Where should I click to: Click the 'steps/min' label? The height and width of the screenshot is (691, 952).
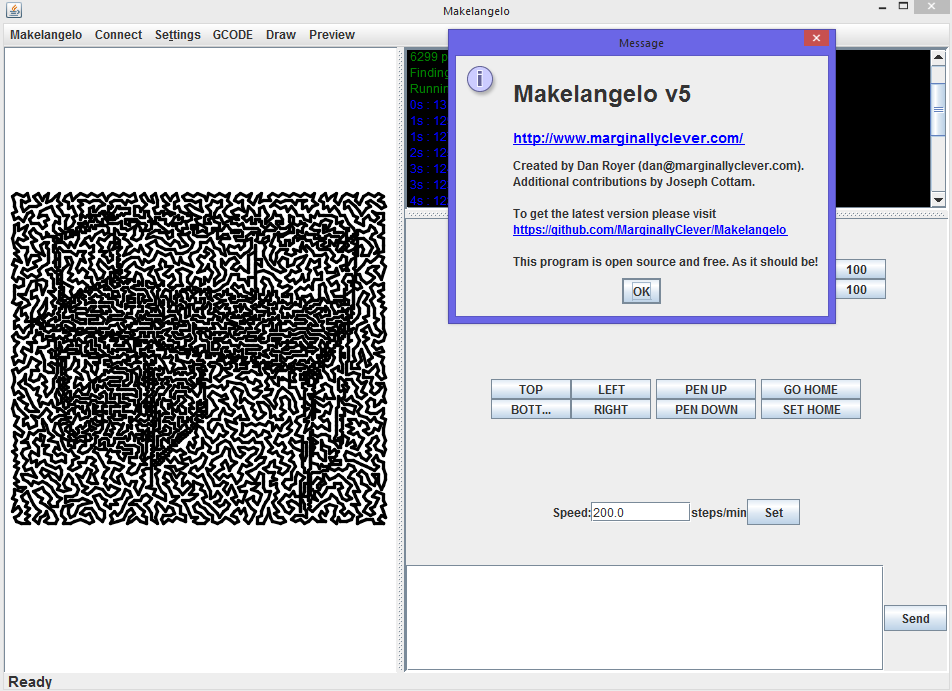pyautogui.click(x=718, y=512)
